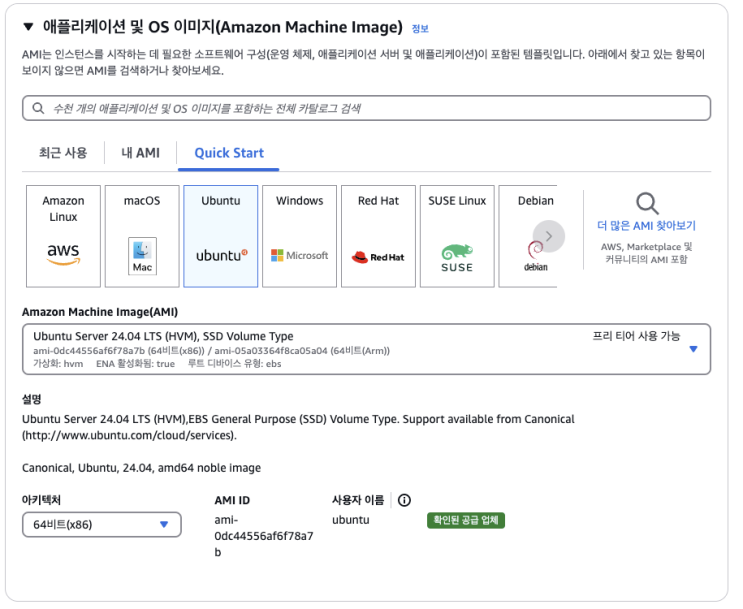Open the 정보 info link

[420, 29]
